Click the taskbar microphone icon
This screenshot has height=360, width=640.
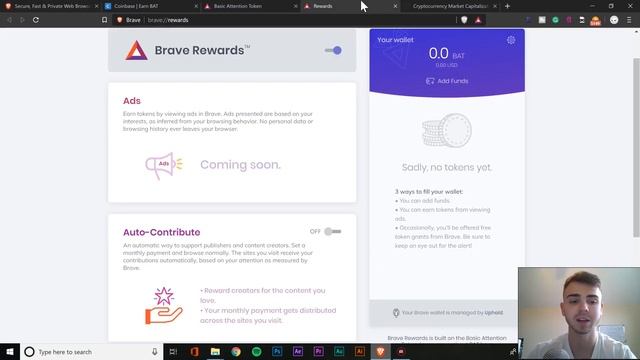point(155,351)
